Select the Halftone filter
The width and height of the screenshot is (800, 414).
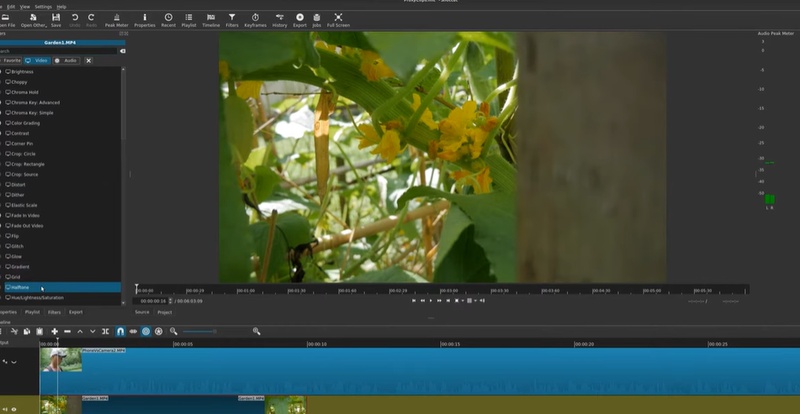pos(61,287)
